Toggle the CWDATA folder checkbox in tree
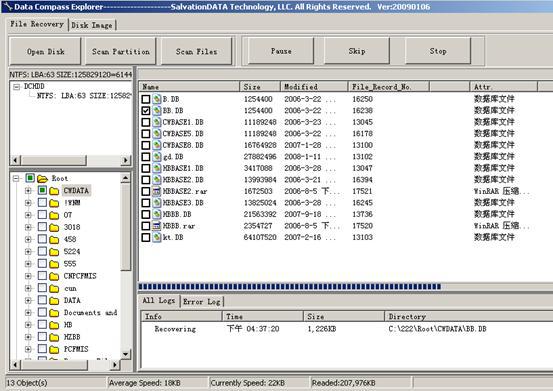Image resolution: width=553 pixels, height=391 pixels. click(42, 190)
